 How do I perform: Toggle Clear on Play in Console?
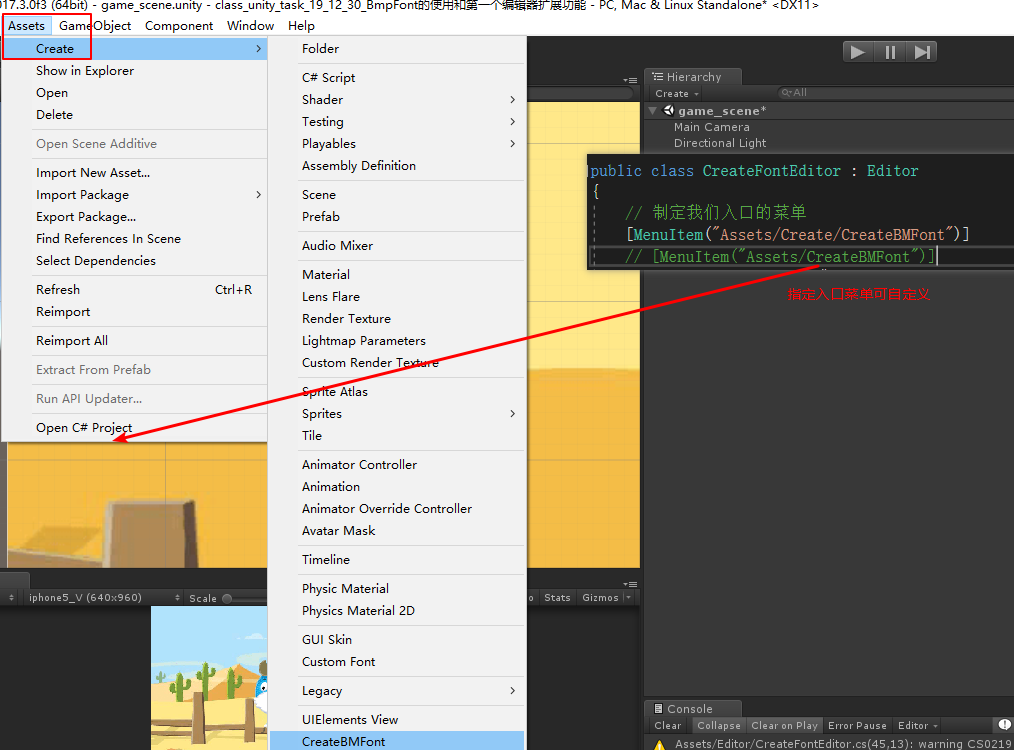(784, 725)
